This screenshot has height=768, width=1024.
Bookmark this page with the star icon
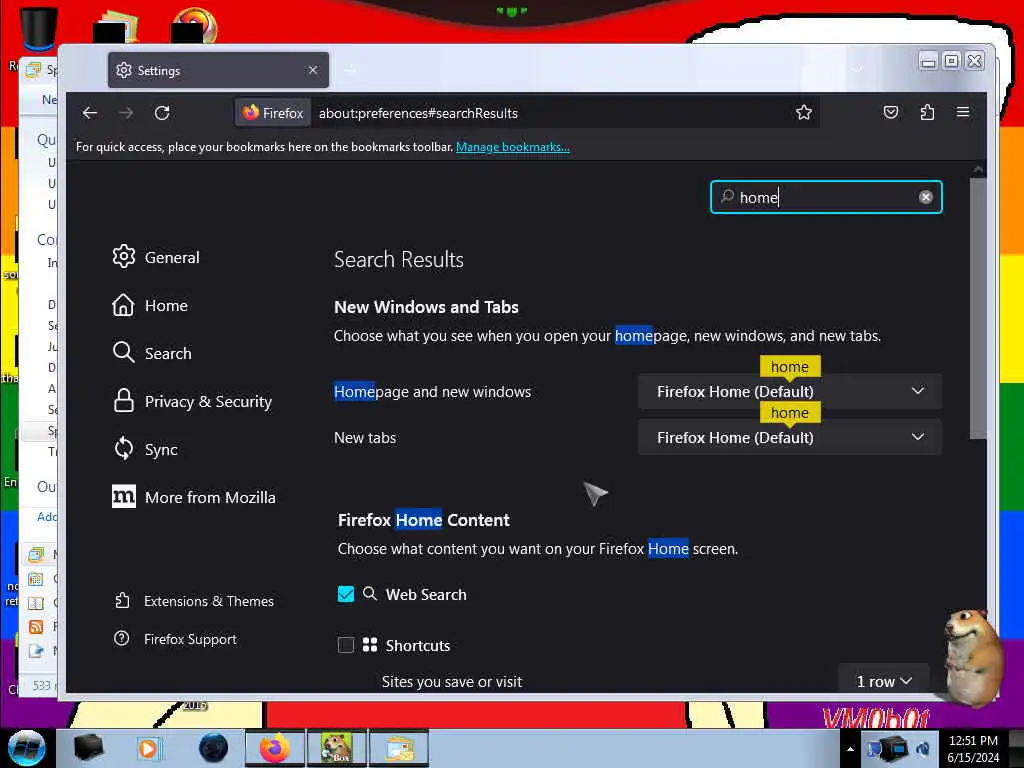pyautogui.click(x=803, y=112)
